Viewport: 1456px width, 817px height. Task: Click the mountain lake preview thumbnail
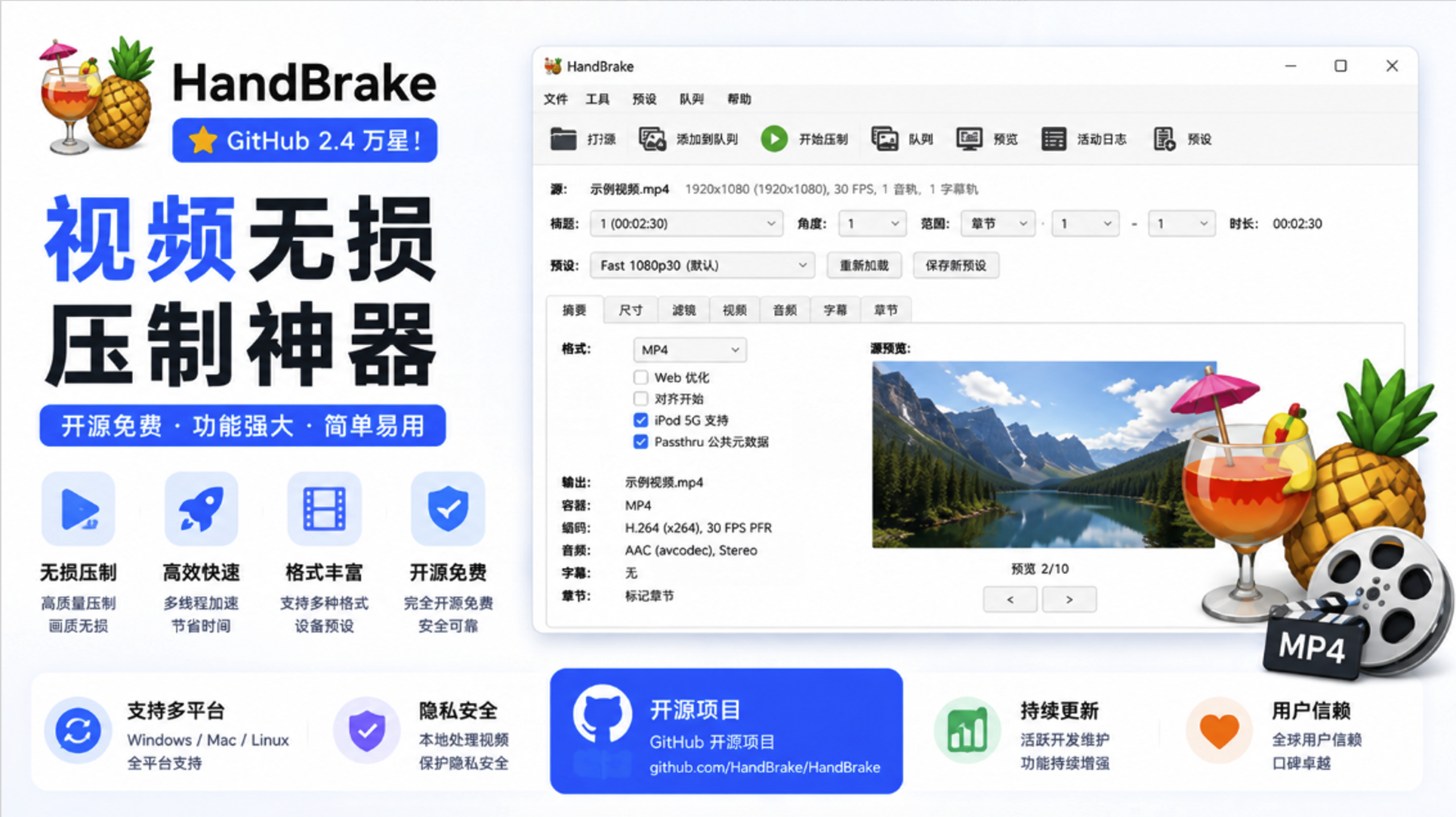pyautogui.click(x=1044, y=455)
